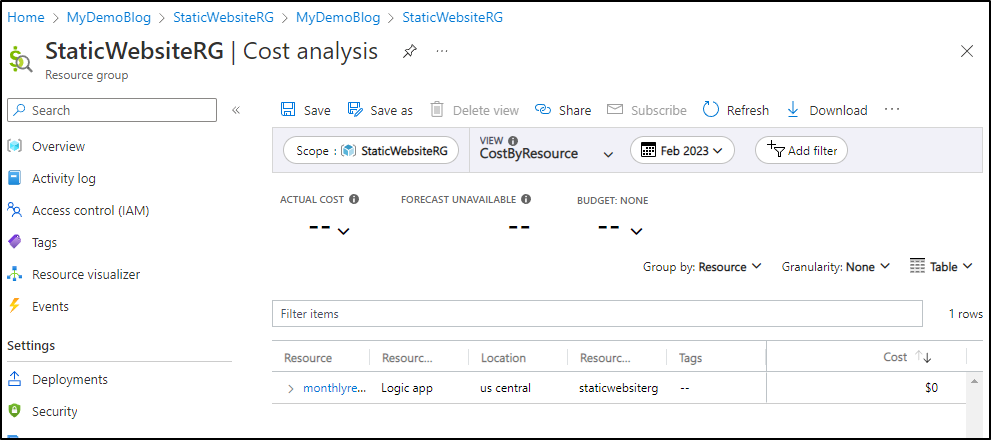This screenshot has height=440, width=991.
Task: Click the info icon beside FORECAST UNAVAILABLE
Action: coord(525,199)
